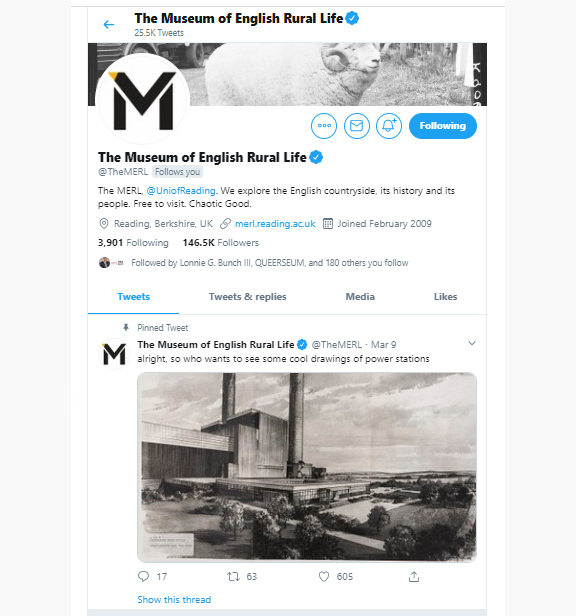Click Show this thread
Screen dimensions: 576x616
click(174, 600)
